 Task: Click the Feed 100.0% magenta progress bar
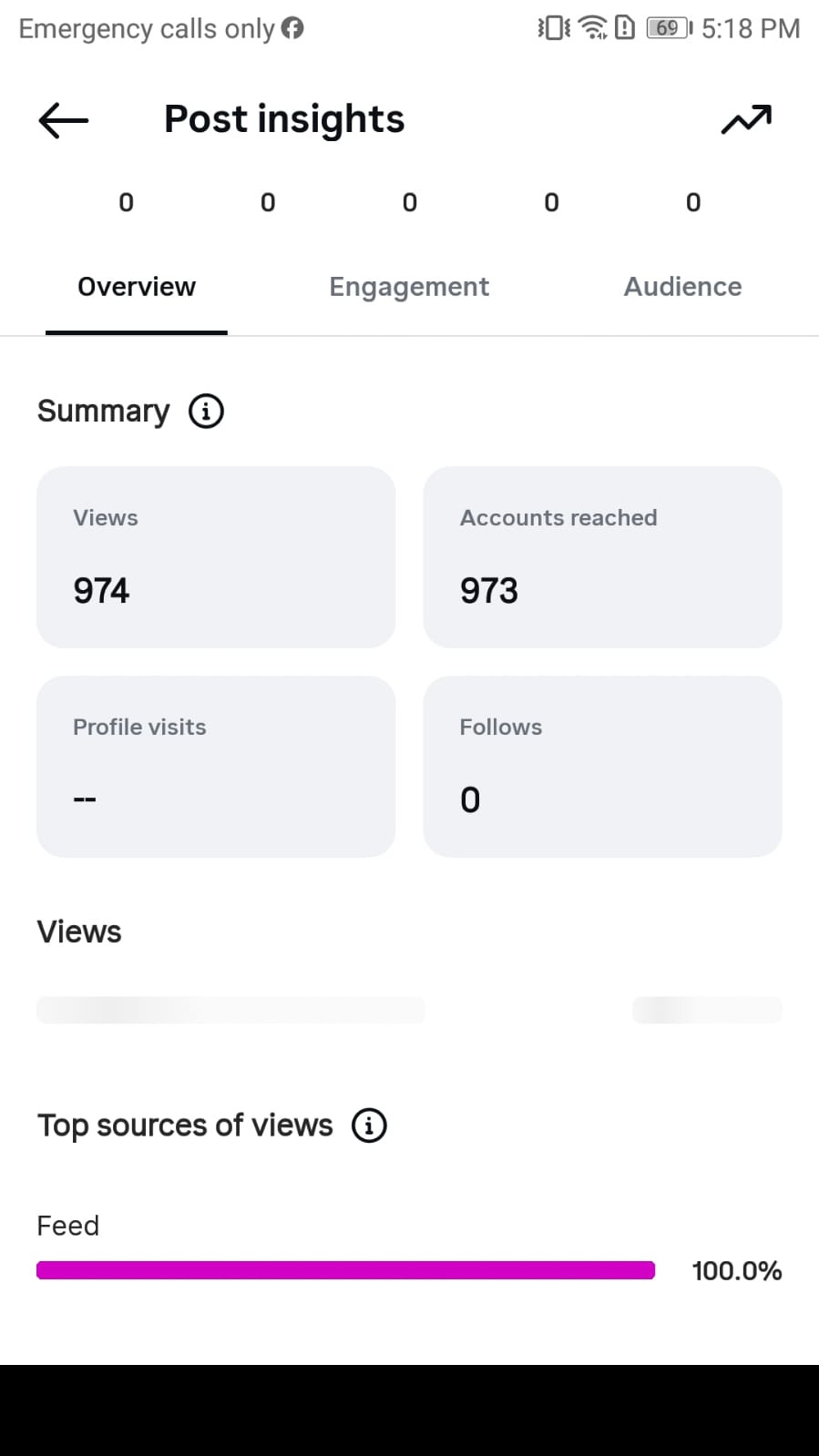pos(345,1270)
